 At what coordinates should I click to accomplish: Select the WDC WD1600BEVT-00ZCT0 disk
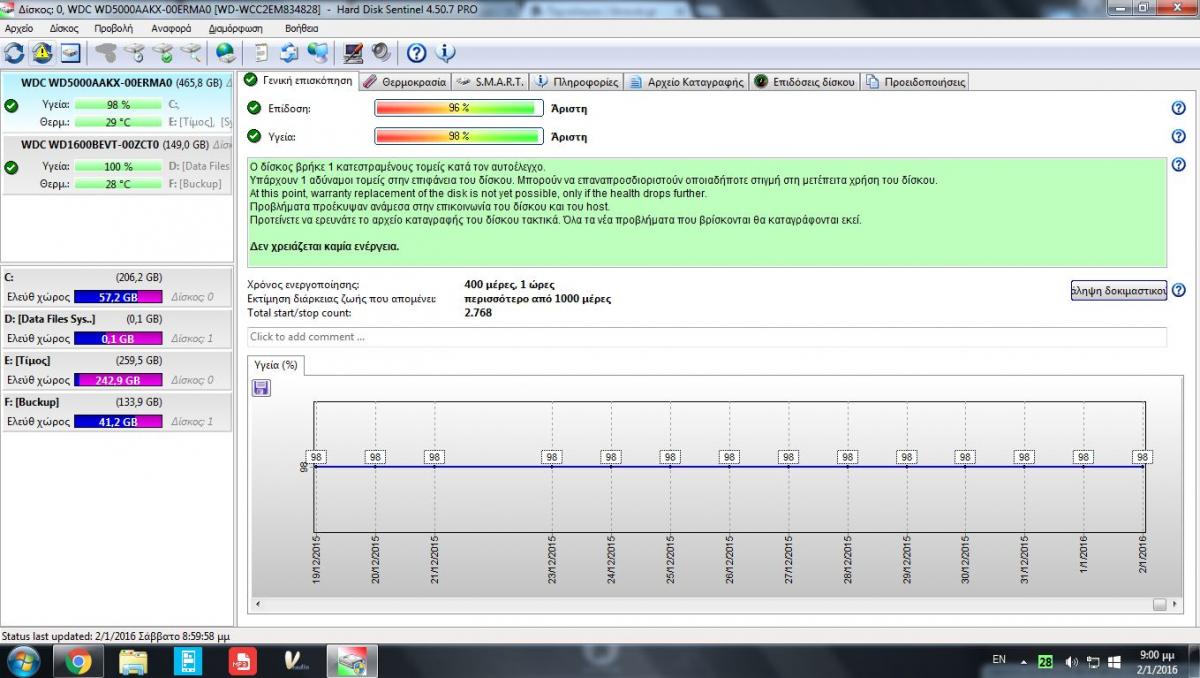117,164
